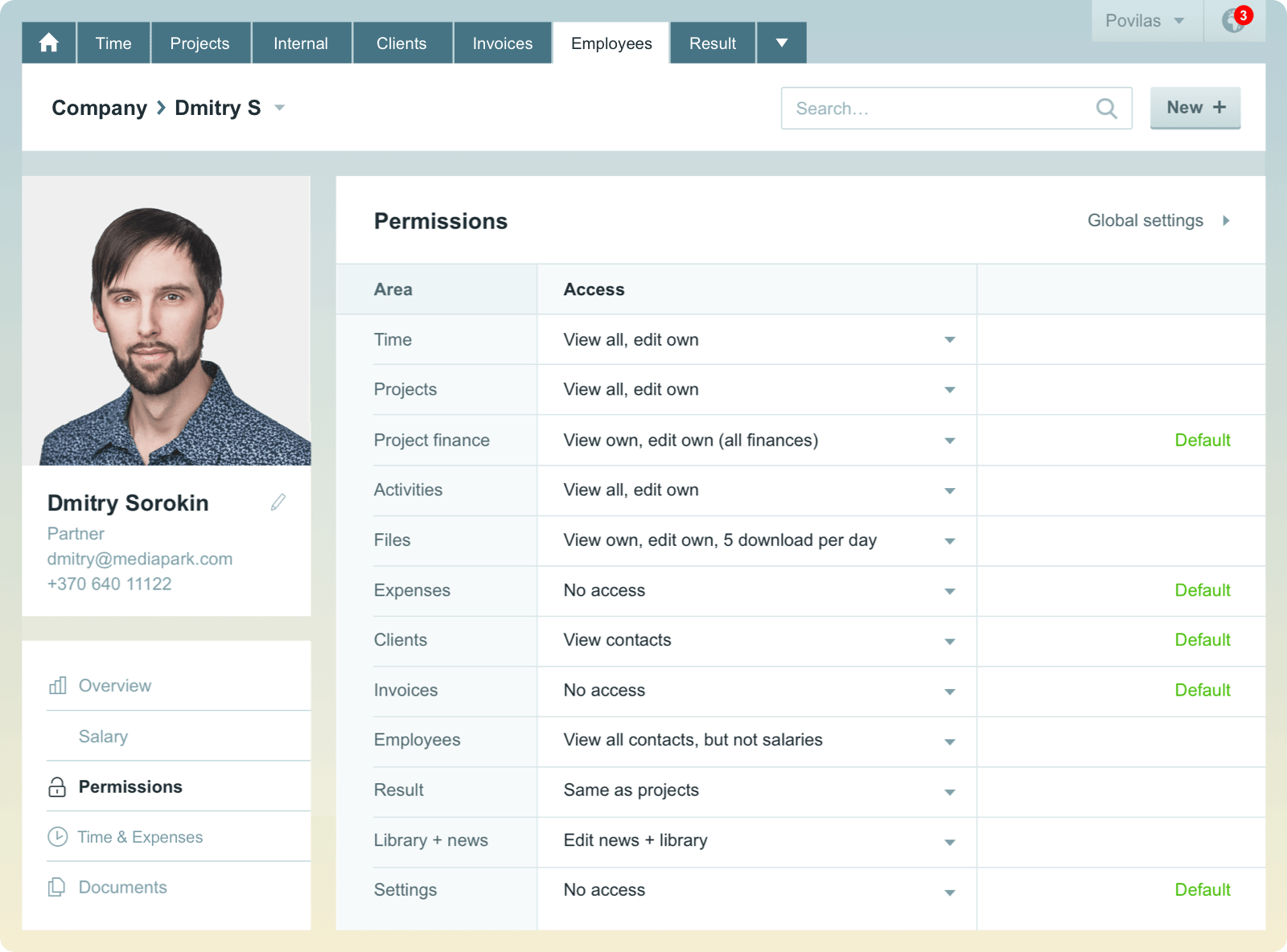Image resolution: width=1287 pixels, height=952 pixels.
Task: Expand the Dmitry S breadcrumb dropdown
Action: [279, 108]
